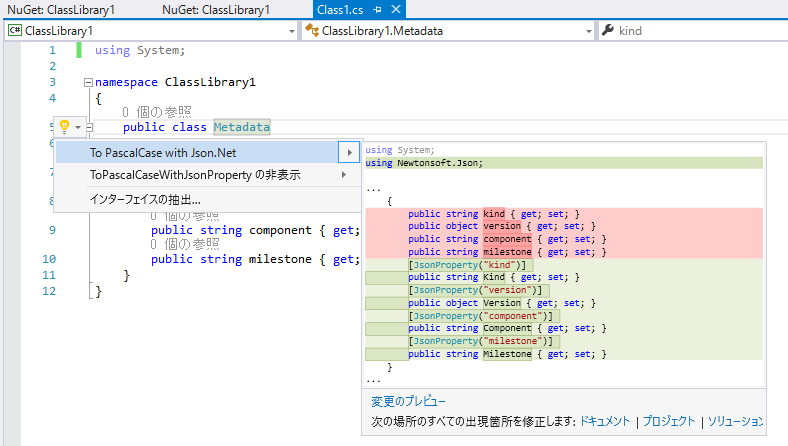788x446 pixels.
Task: Click the added Kind property in preview
Action: (x=494, y=277)
